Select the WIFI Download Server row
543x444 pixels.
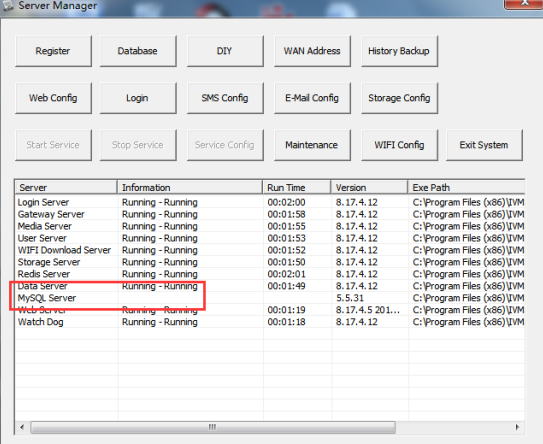pyautogui.click(x=270, y=250)
